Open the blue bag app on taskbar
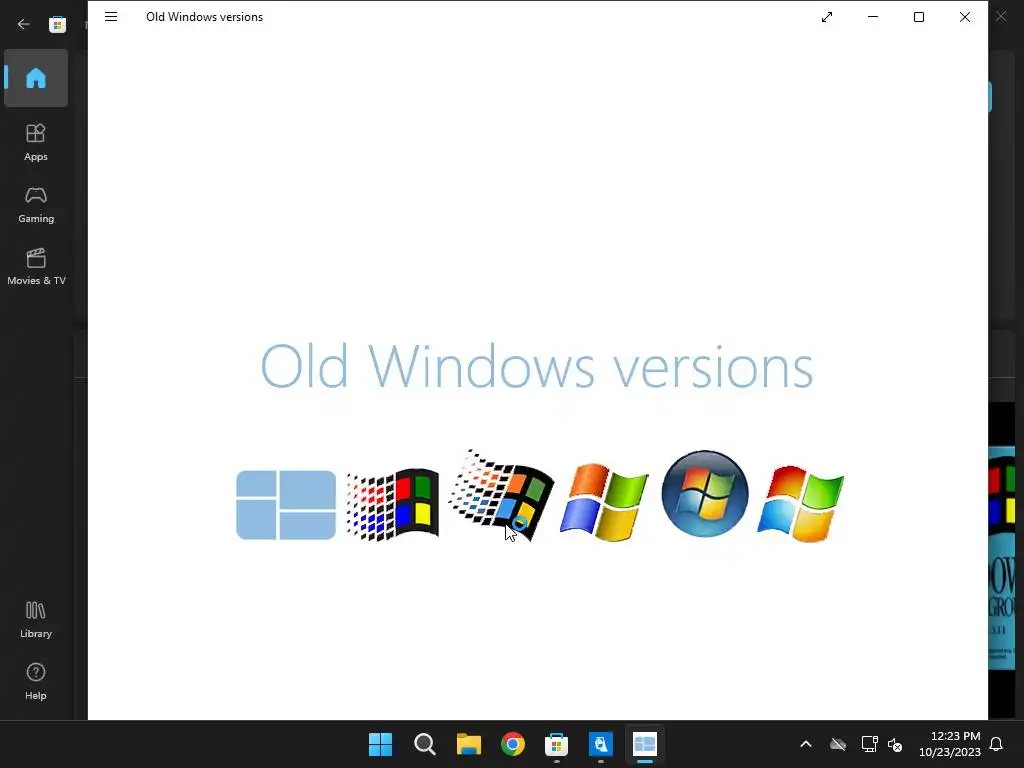The height and width of the screenshot is (768, 1024). click(601, 744)
